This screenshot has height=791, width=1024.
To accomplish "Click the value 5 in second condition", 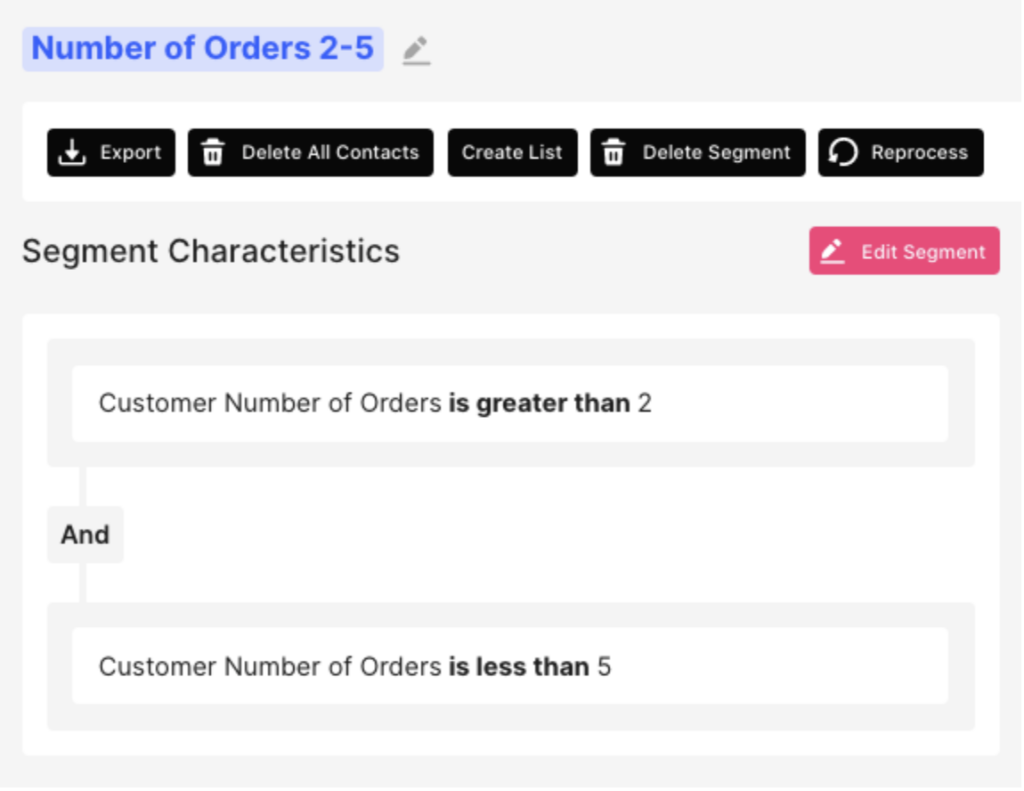I will [604, 667].
